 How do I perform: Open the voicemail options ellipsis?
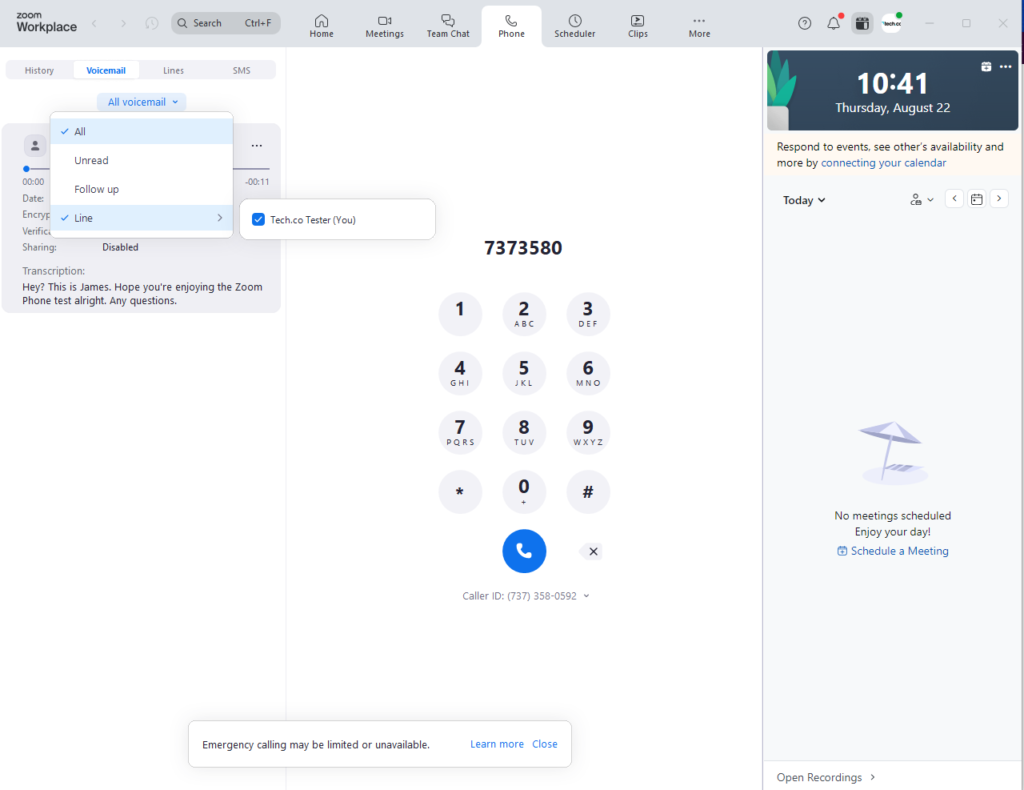[257, 146]
